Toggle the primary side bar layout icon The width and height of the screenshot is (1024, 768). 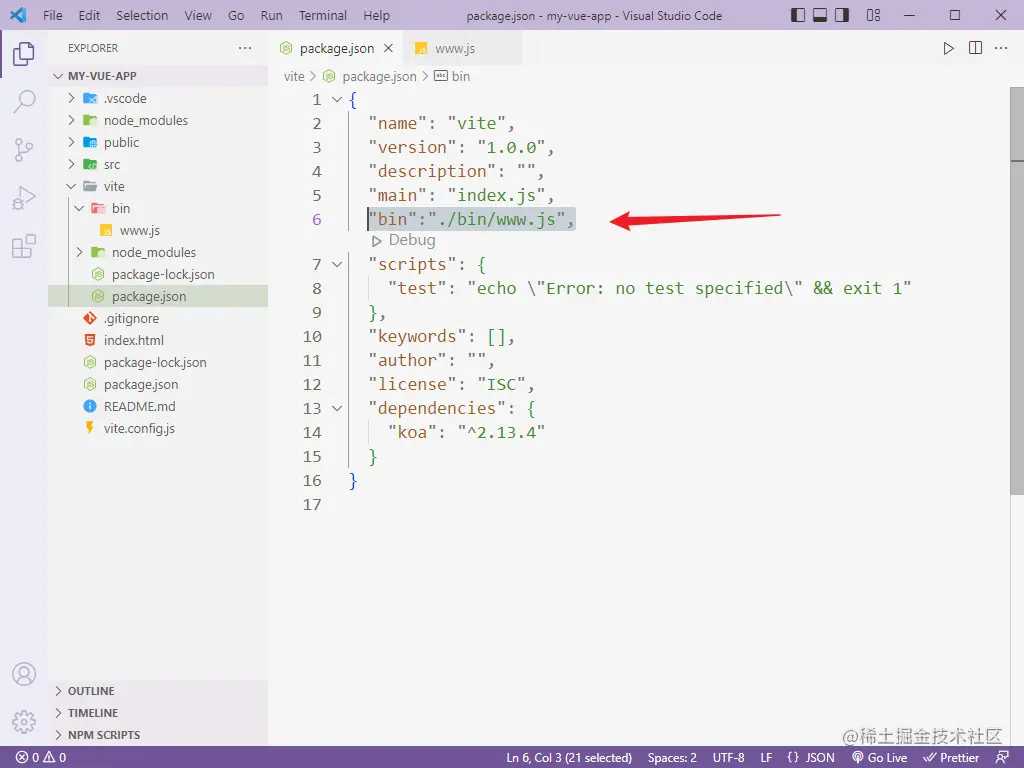pos(797,15)
